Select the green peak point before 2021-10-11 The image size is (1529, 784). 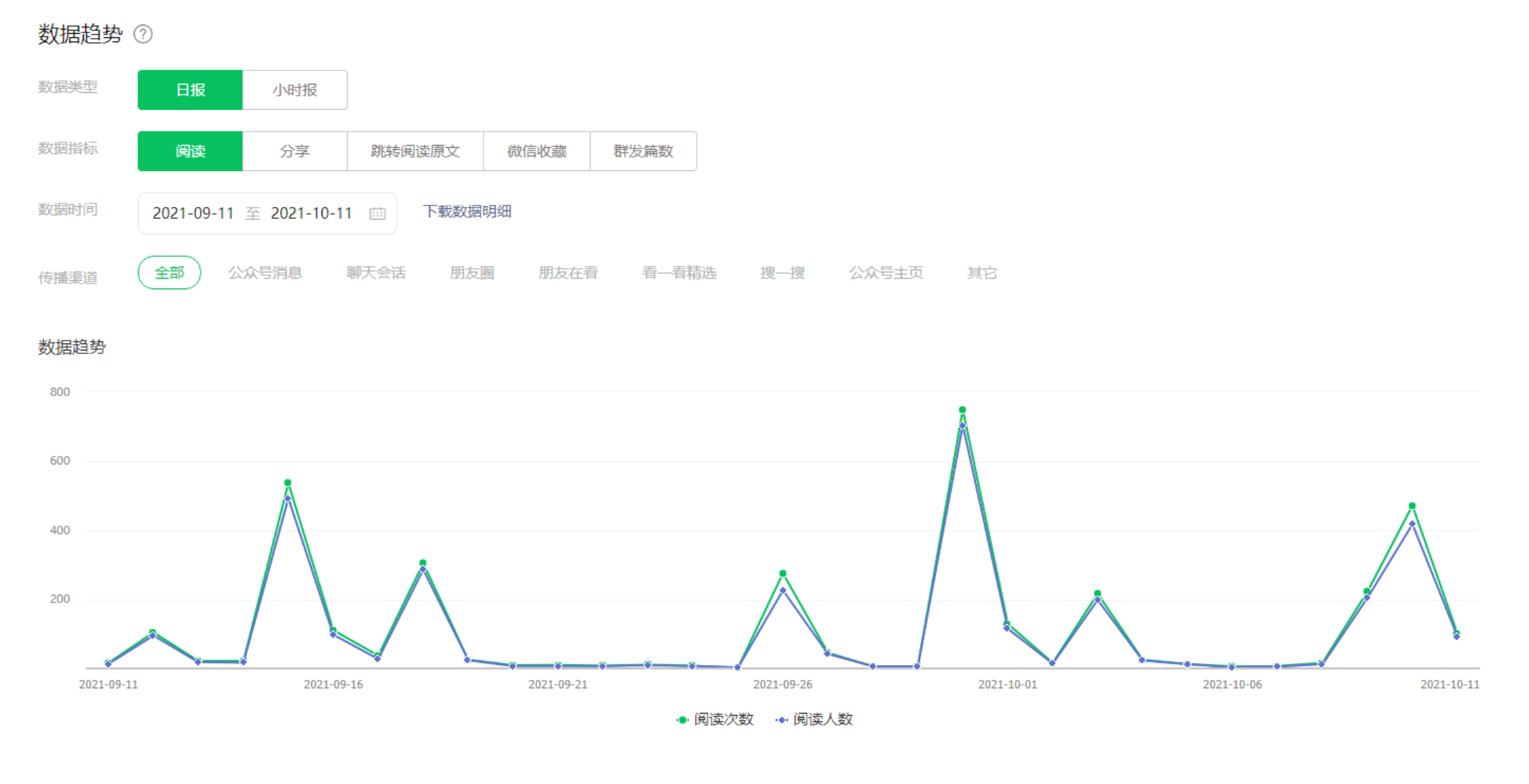pyautogui.click(x=1412, y=506)
